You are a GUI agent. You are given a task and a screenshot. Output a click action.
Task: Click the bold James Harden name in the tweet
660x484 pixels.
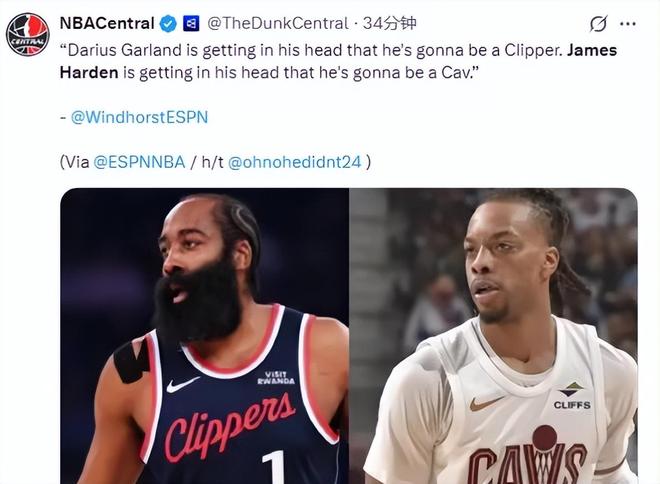point(592,50)
